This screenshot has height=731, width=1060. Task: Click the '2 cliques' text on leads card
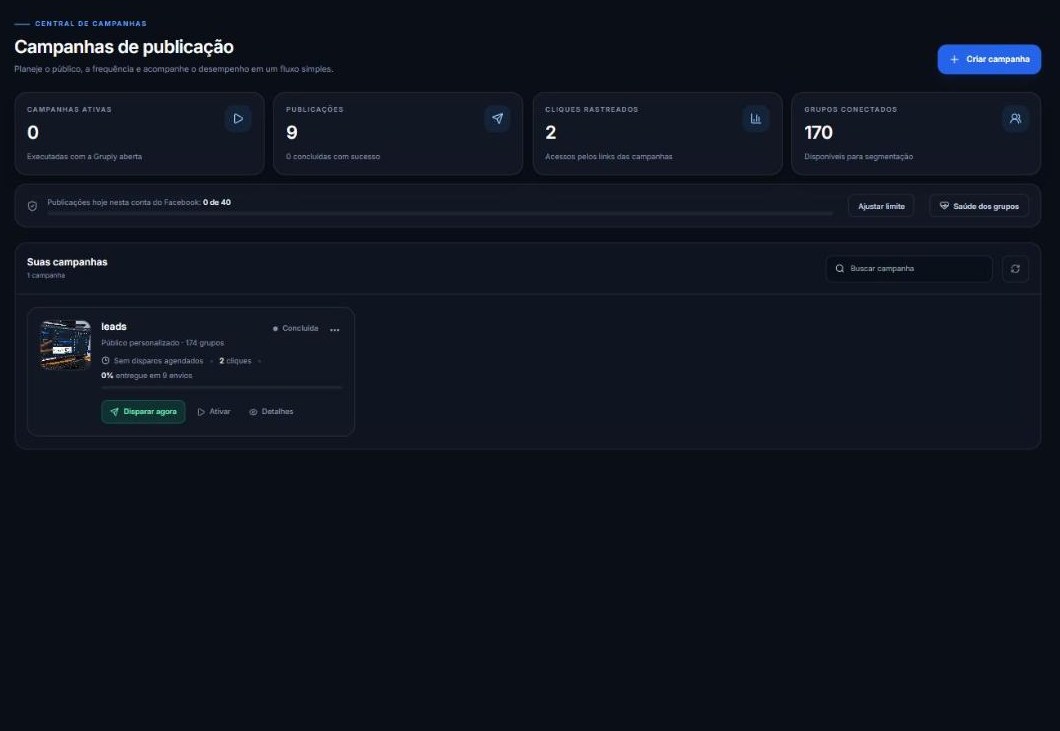tap(235, 361)
